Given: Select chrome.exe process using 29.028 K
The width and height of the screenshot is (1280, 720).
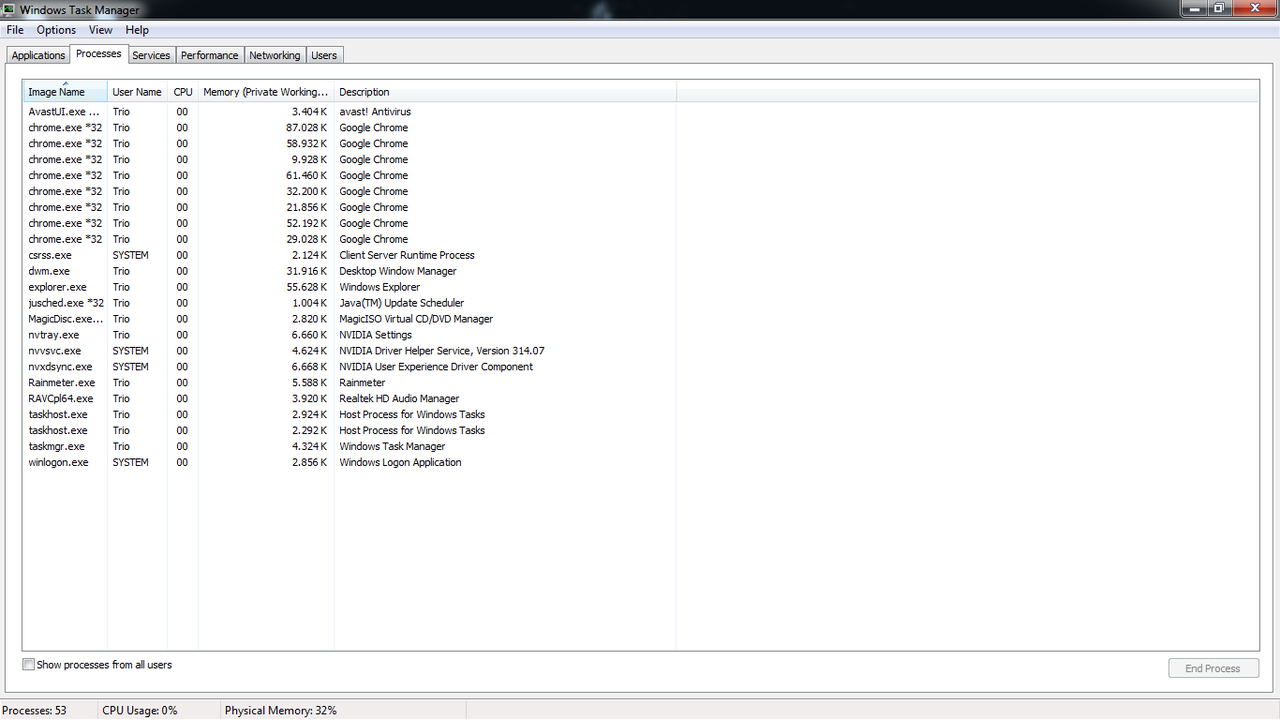Looking at the screenshot, I should (x=350, y=240).
